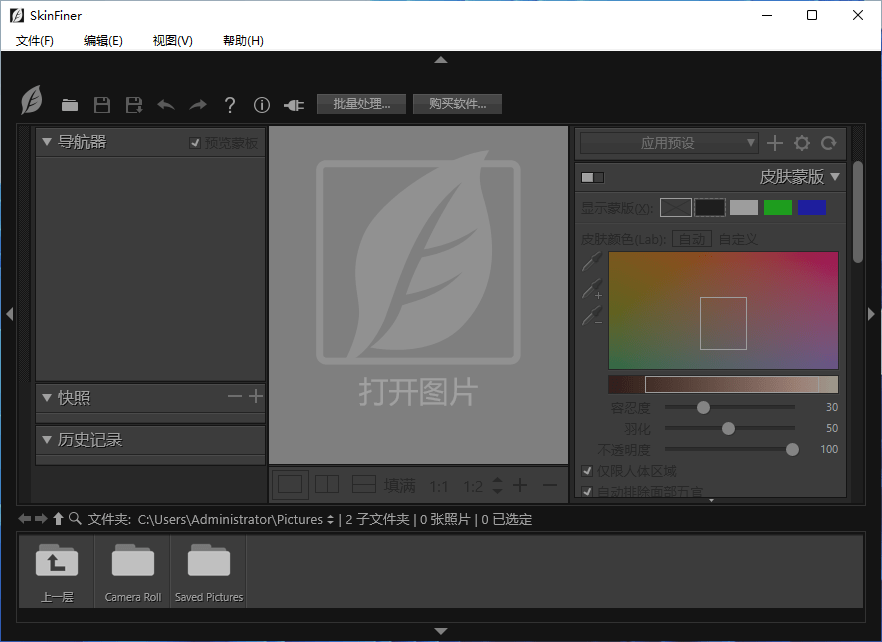Zoom out with the minus icon below canvas

tap(550, 484)
